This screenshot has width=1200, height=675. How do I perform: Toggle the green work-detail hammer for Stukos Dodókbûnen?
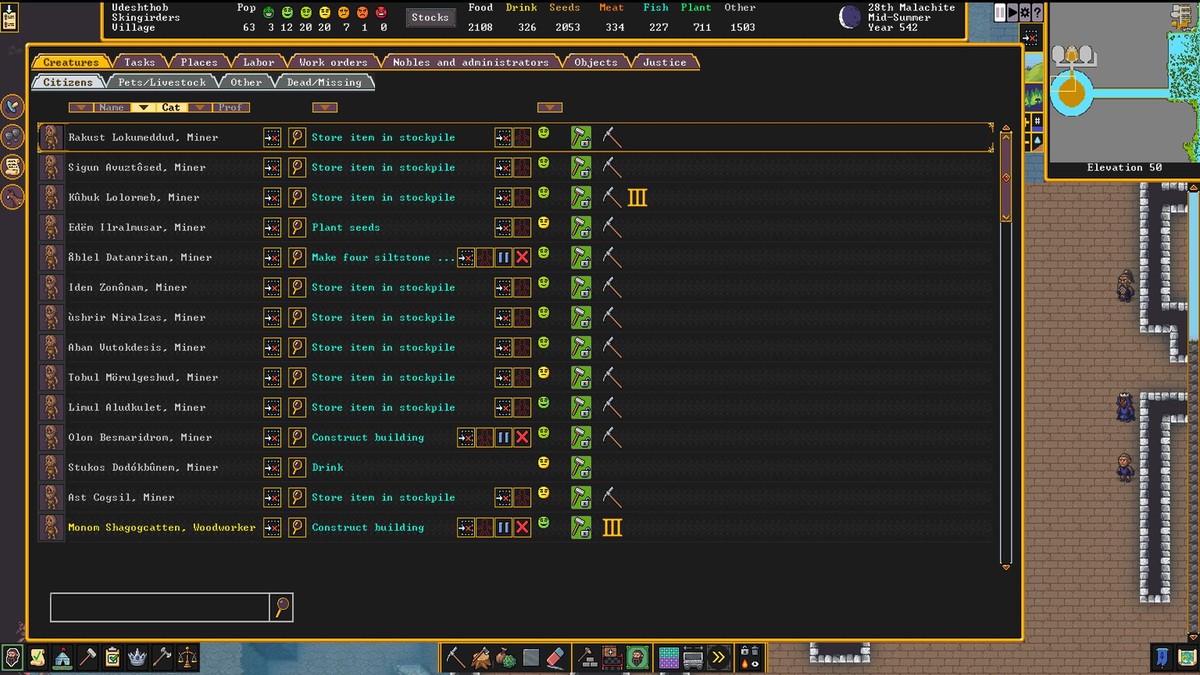581,467
